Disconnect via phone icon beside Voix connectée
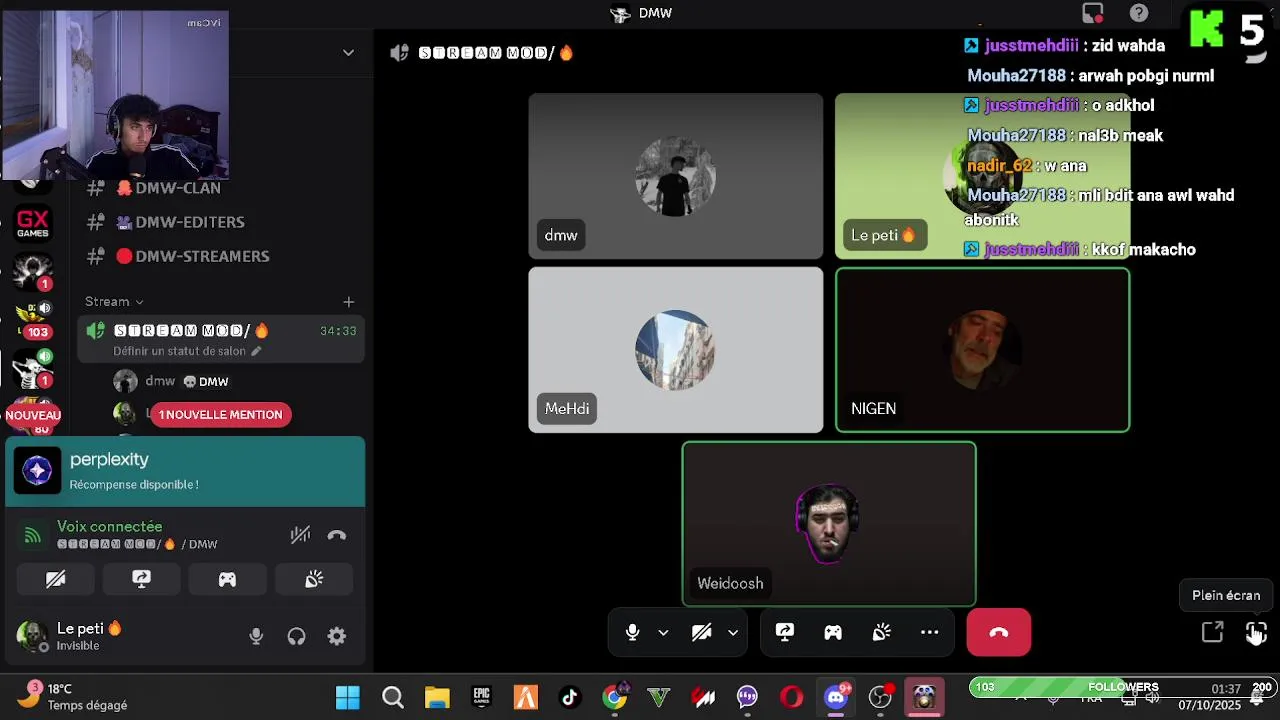Image resolution: width=1280 pixels, height=720 pixels. click(x=337, y=535)
